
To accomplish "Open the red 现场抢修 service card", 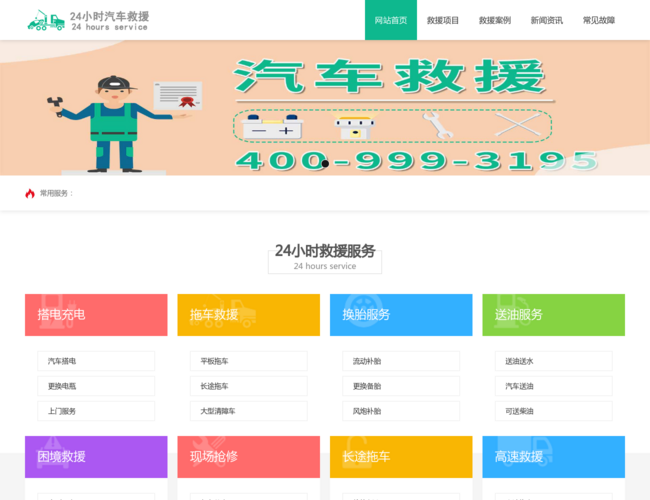I will tap(249, 457).
